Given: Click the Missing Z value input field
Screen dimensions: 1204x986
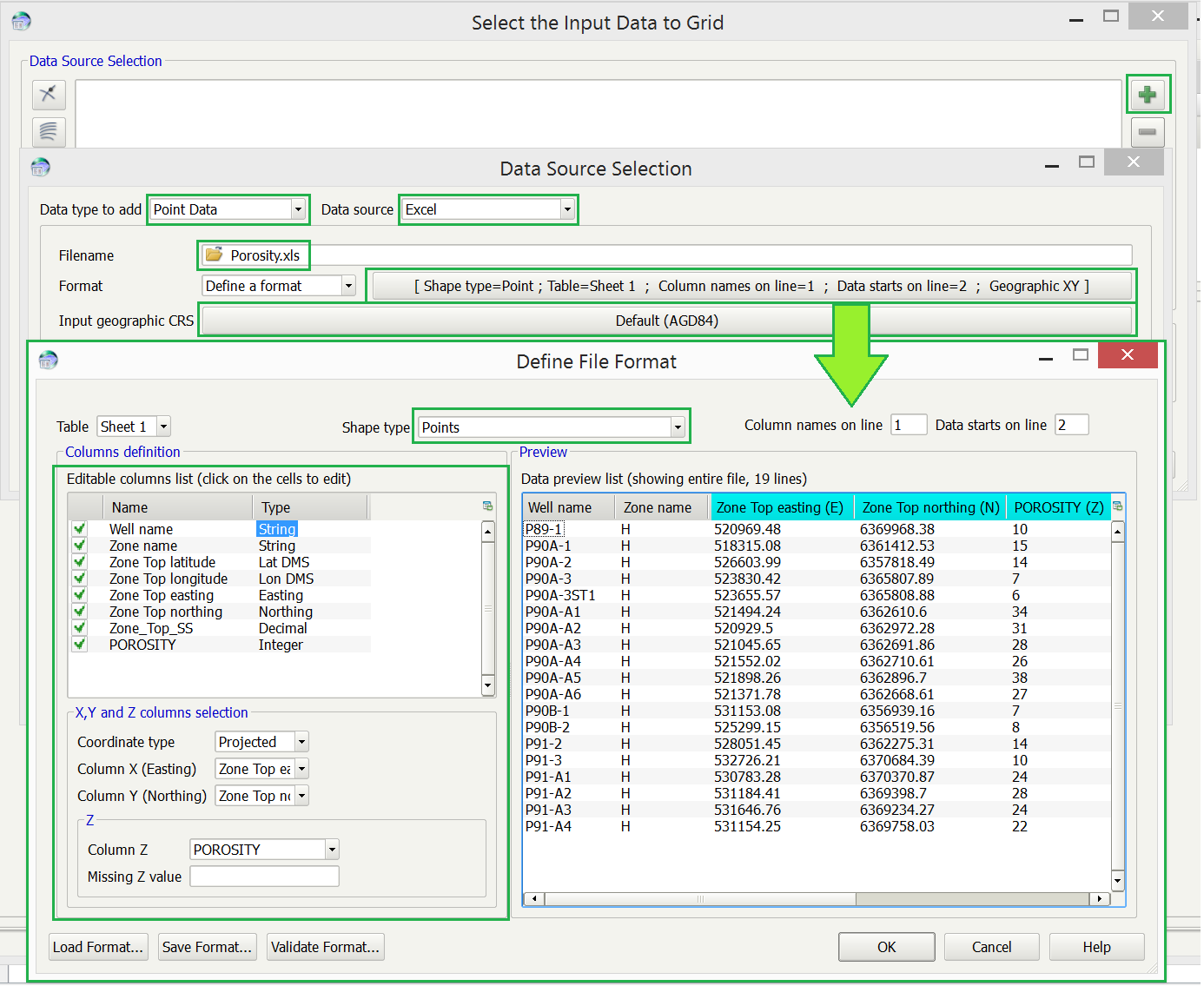Looking at the screenshot, I should coord(264,877).
